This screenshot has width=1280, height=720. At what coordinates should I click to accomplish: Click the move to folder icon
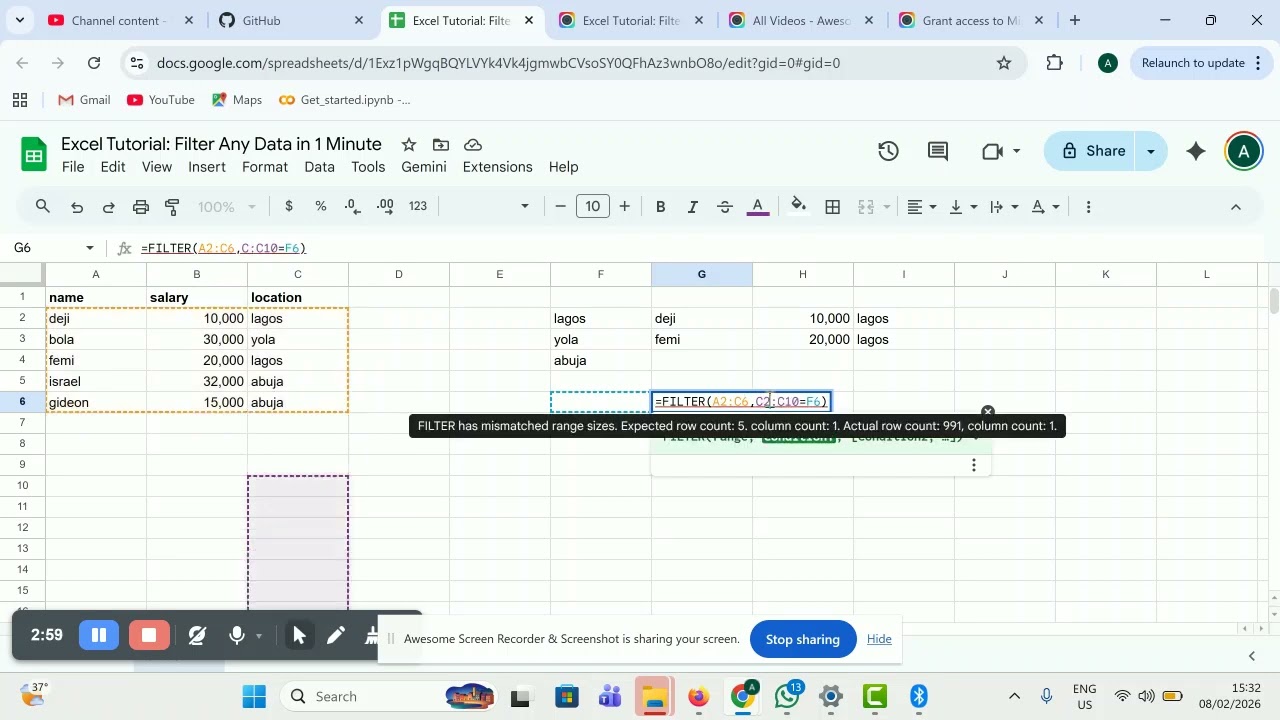[x=441, y=145]
